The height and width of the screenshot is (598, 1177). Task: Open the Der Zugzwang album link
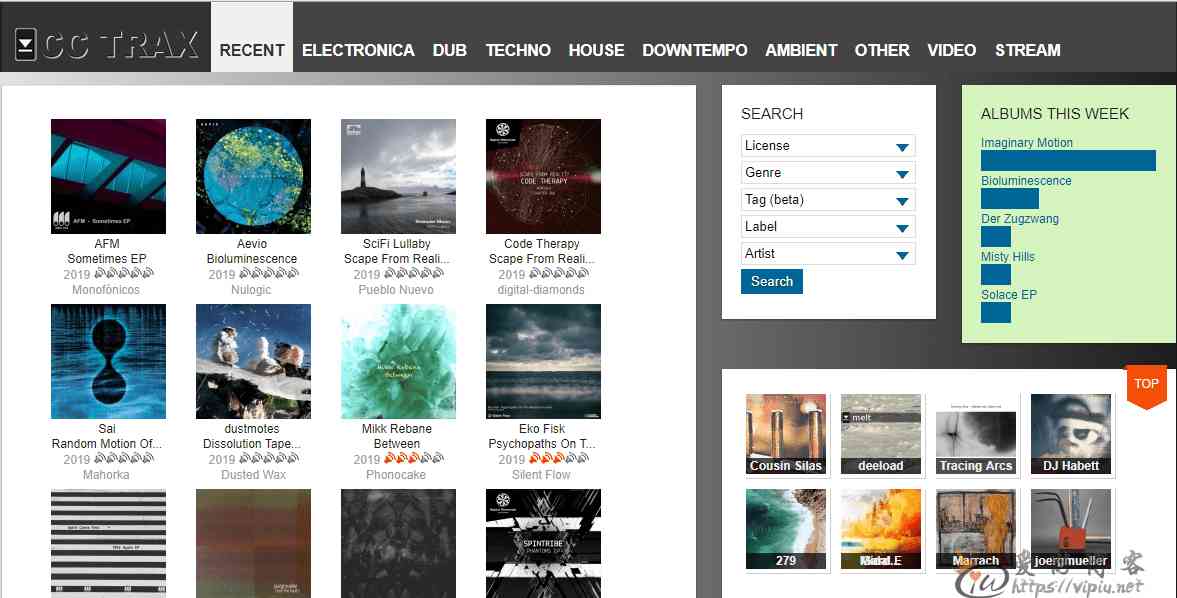coord(1019,218)
